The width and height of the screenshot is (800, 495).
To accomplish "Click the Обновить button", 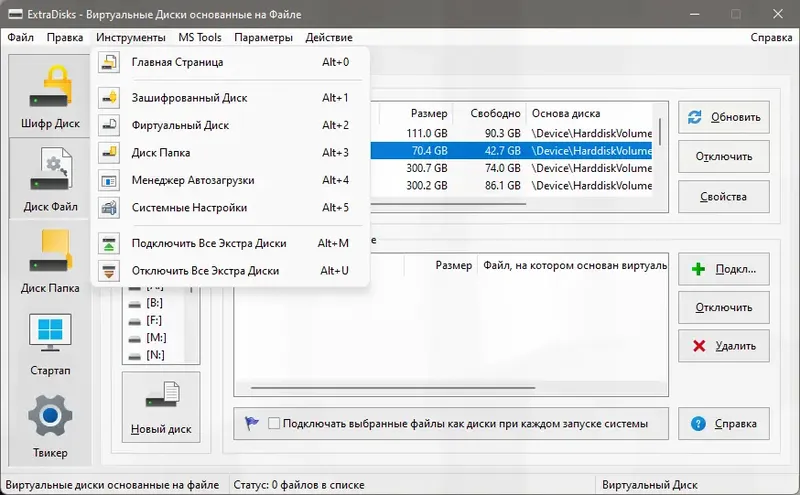I will click(x=724, y=117).
